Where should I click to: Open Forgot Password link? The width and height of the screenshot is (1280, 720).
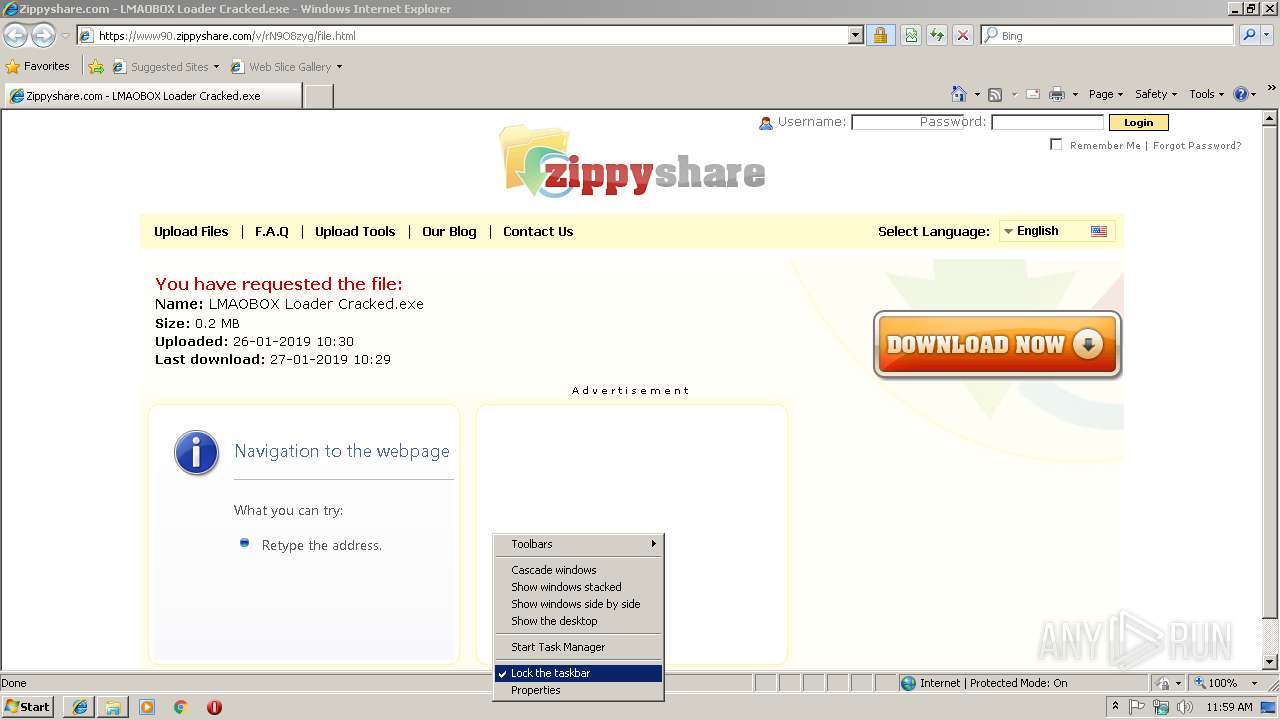point(1197,145)
